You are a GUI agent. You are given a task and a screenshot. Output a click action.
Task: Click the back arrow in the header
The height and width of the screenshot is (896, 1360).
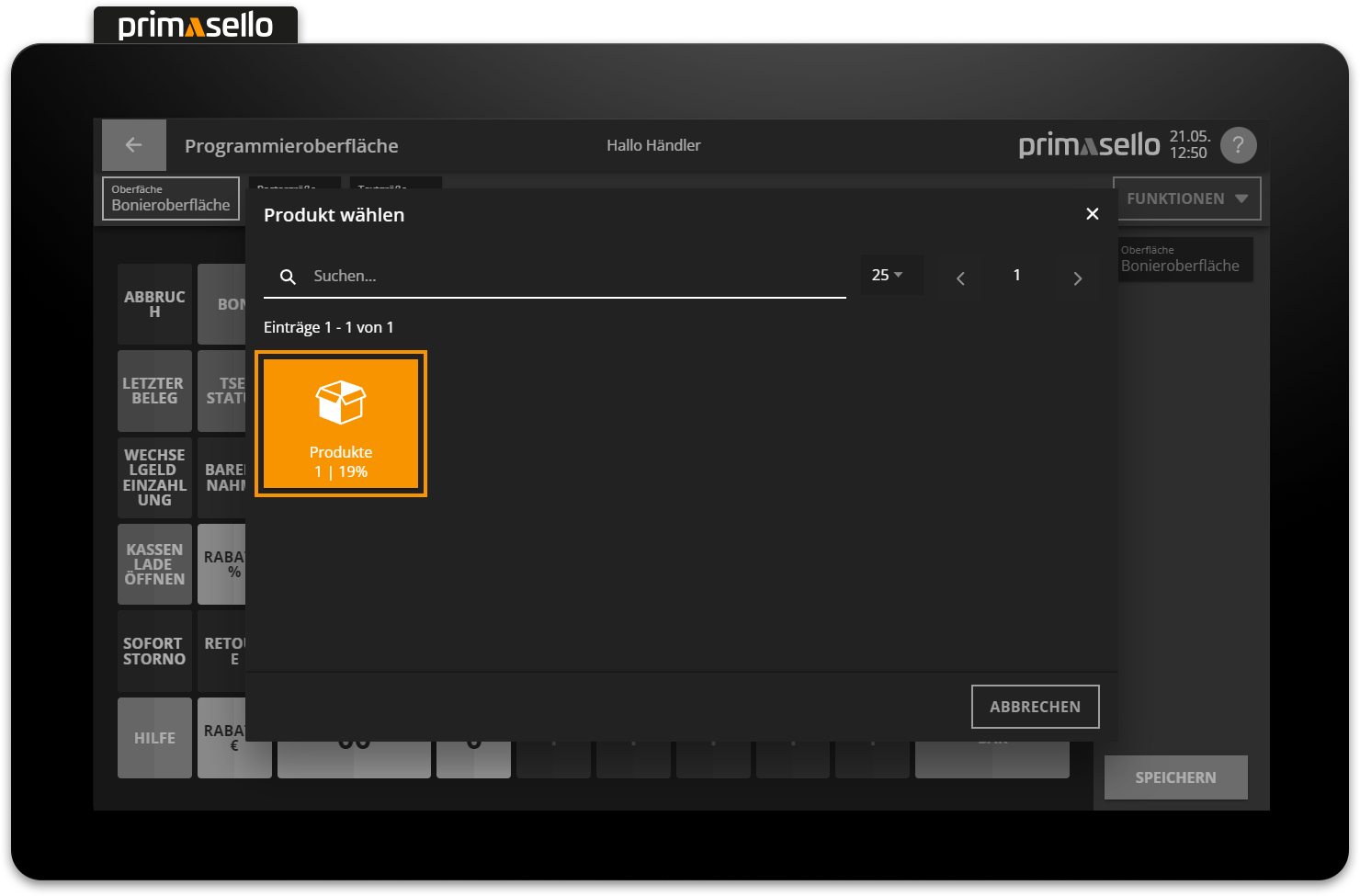click(133, 144)
